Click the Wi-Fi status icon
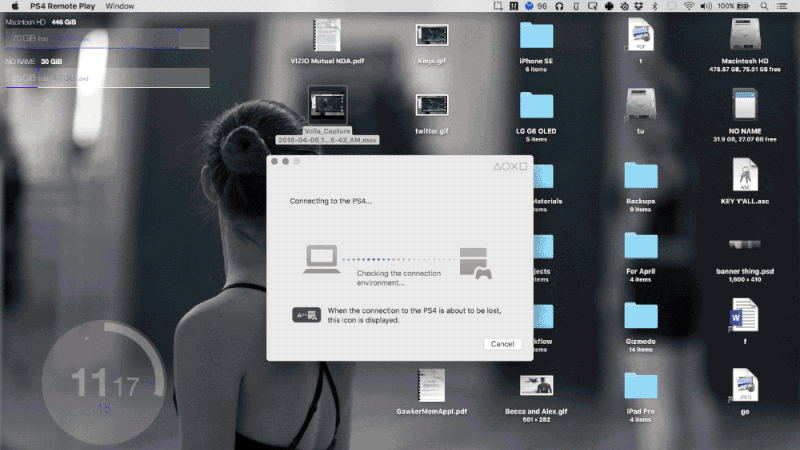Viewport: 800px width, 450px height. click(689, 6)
